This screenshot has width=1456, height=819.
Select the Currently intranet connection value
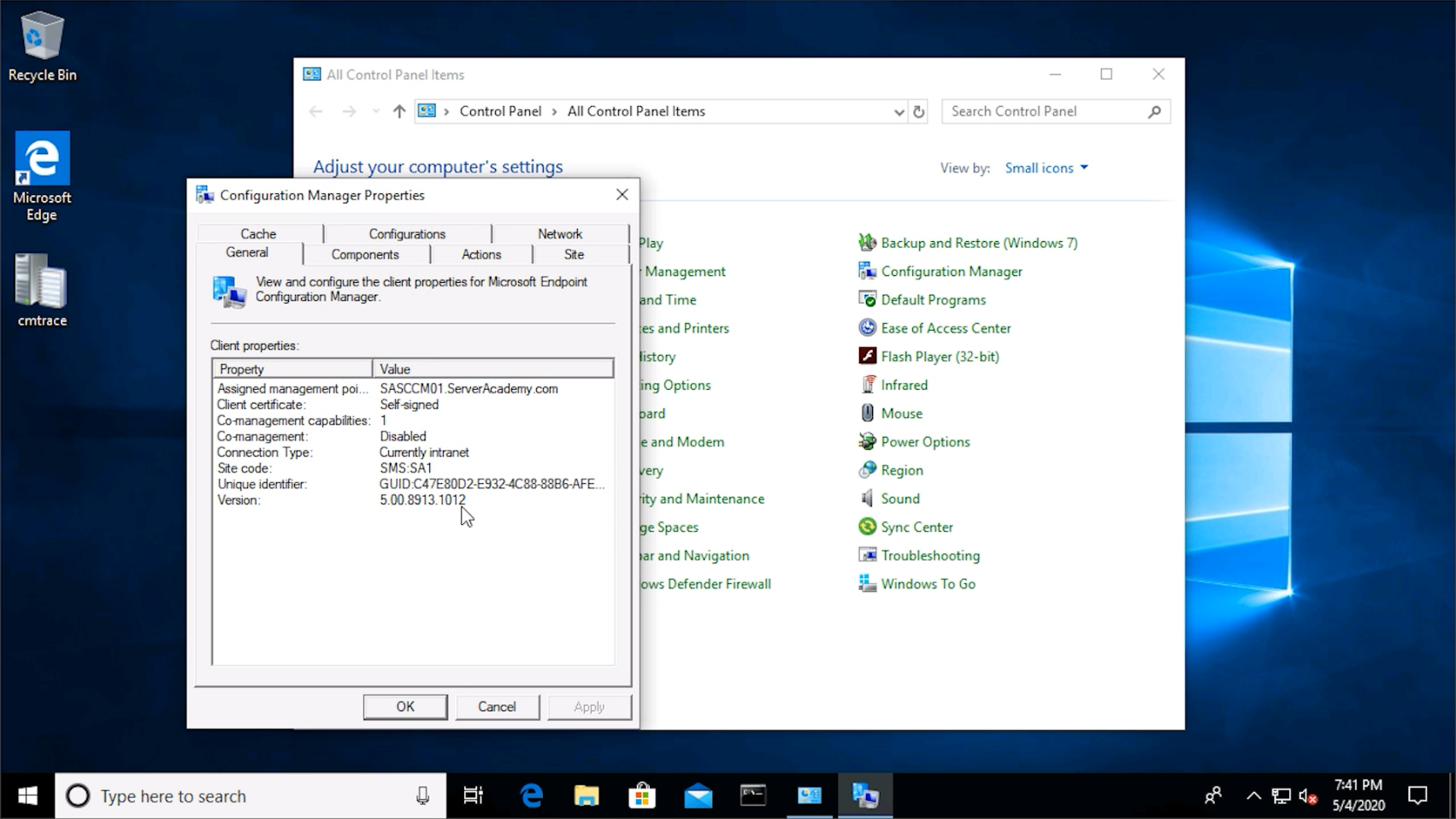pyautogui.click(x=424, y=452)
